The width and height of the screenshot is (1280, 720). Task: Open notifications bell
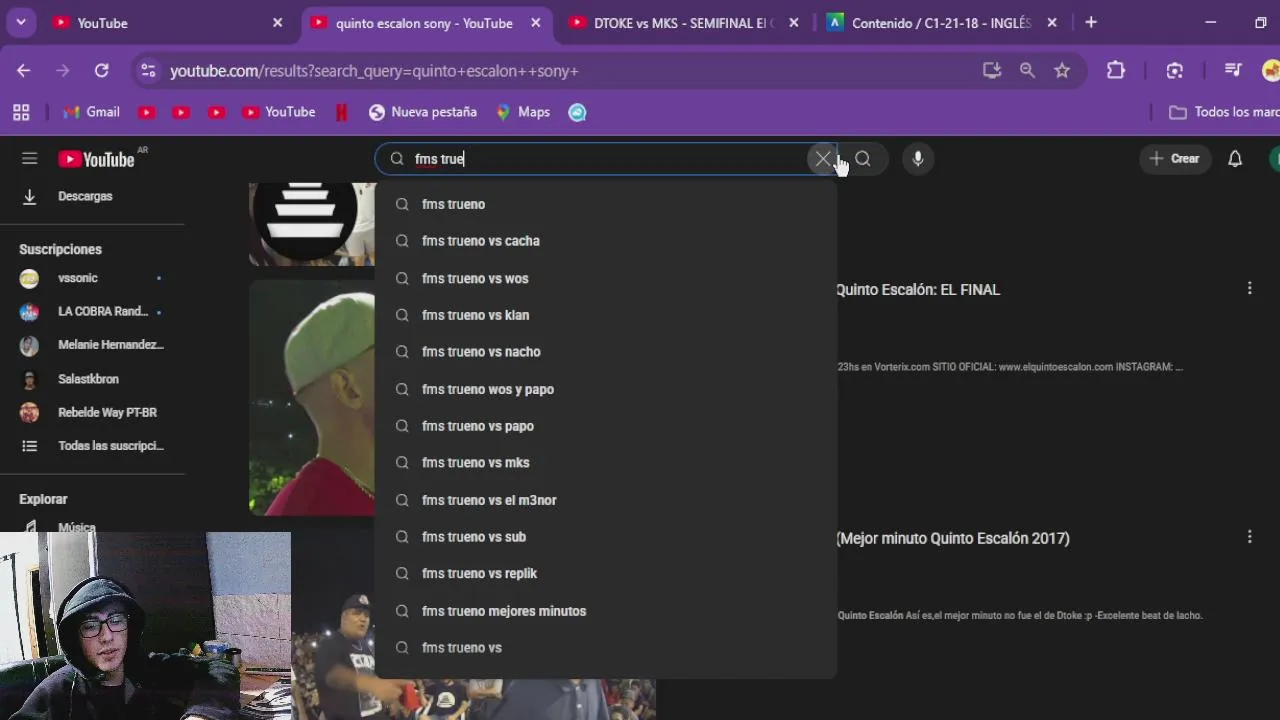click(x=1235, y=159)
